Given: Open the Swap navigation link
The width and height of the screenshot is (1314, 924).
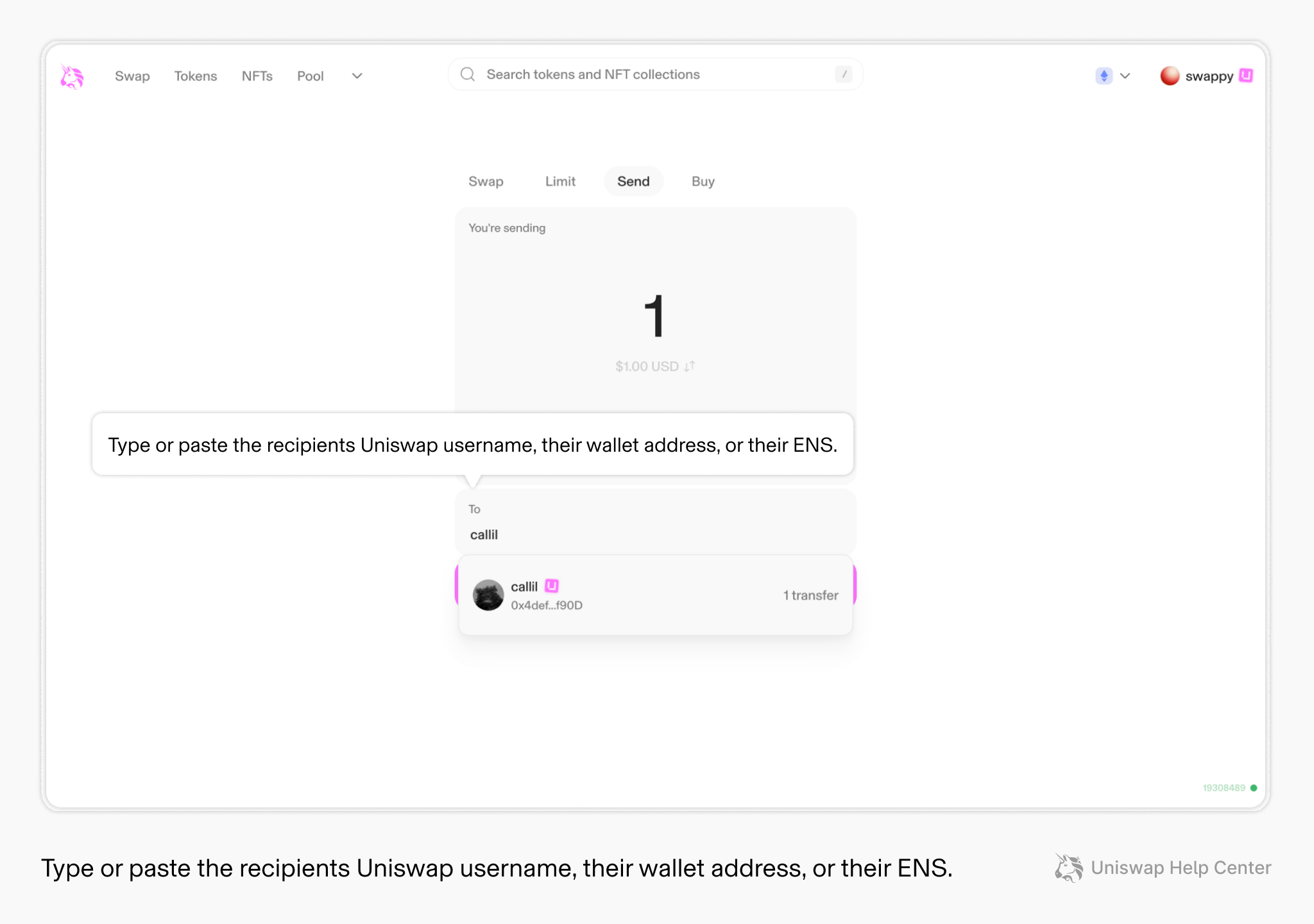Looking at the screenshot, I should point(132,76).
